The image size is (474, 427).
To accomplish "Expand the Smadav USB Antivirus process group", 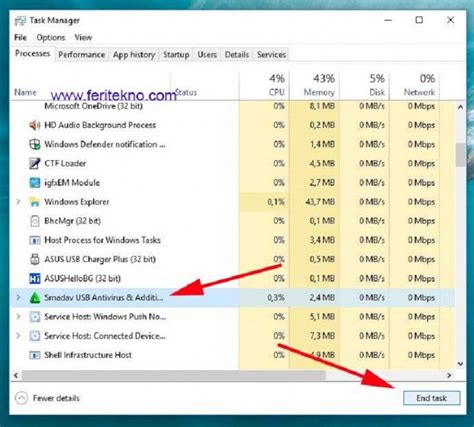I will coord(18,297).
